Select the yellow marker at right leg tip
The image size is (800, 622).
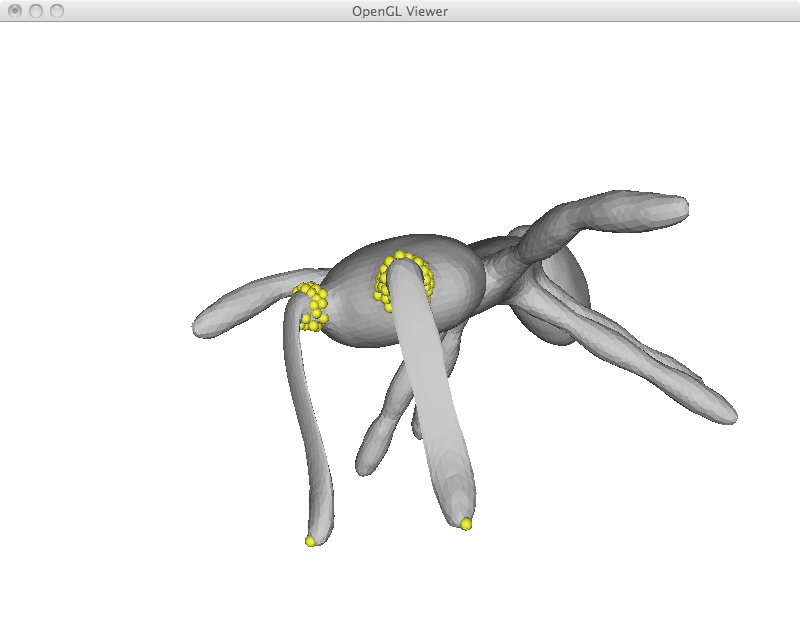pos(466,524)
